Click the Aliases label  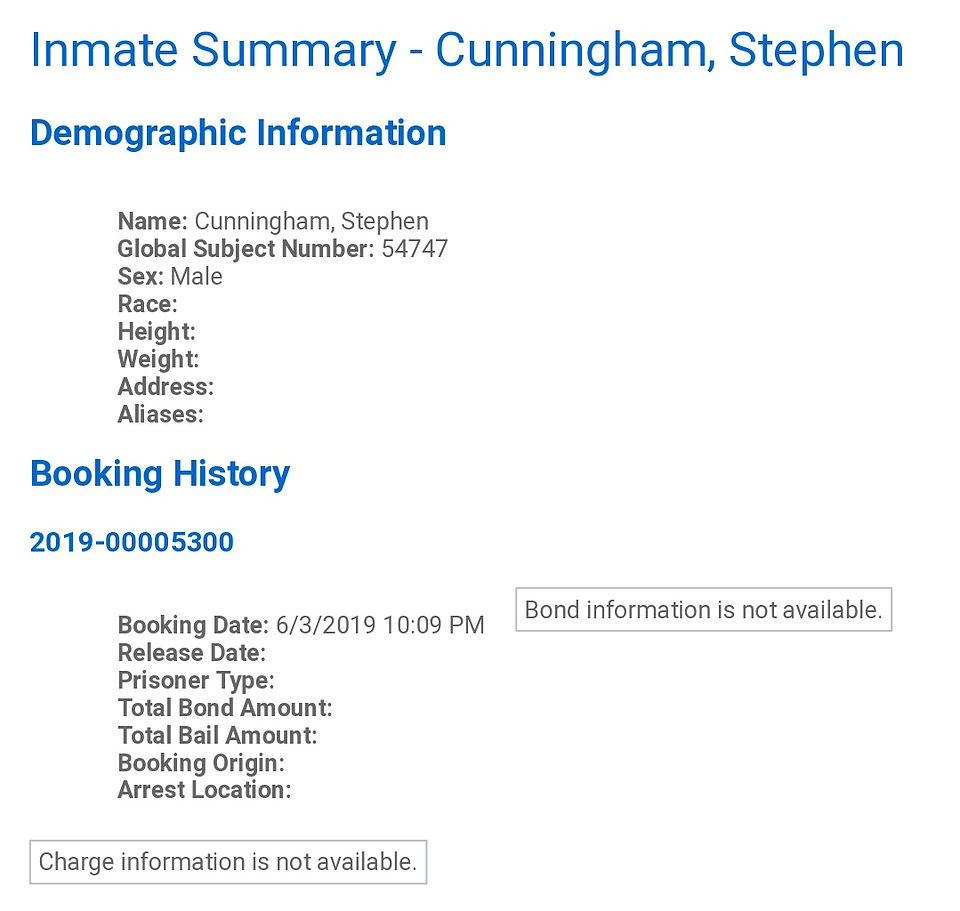(160, 414)
